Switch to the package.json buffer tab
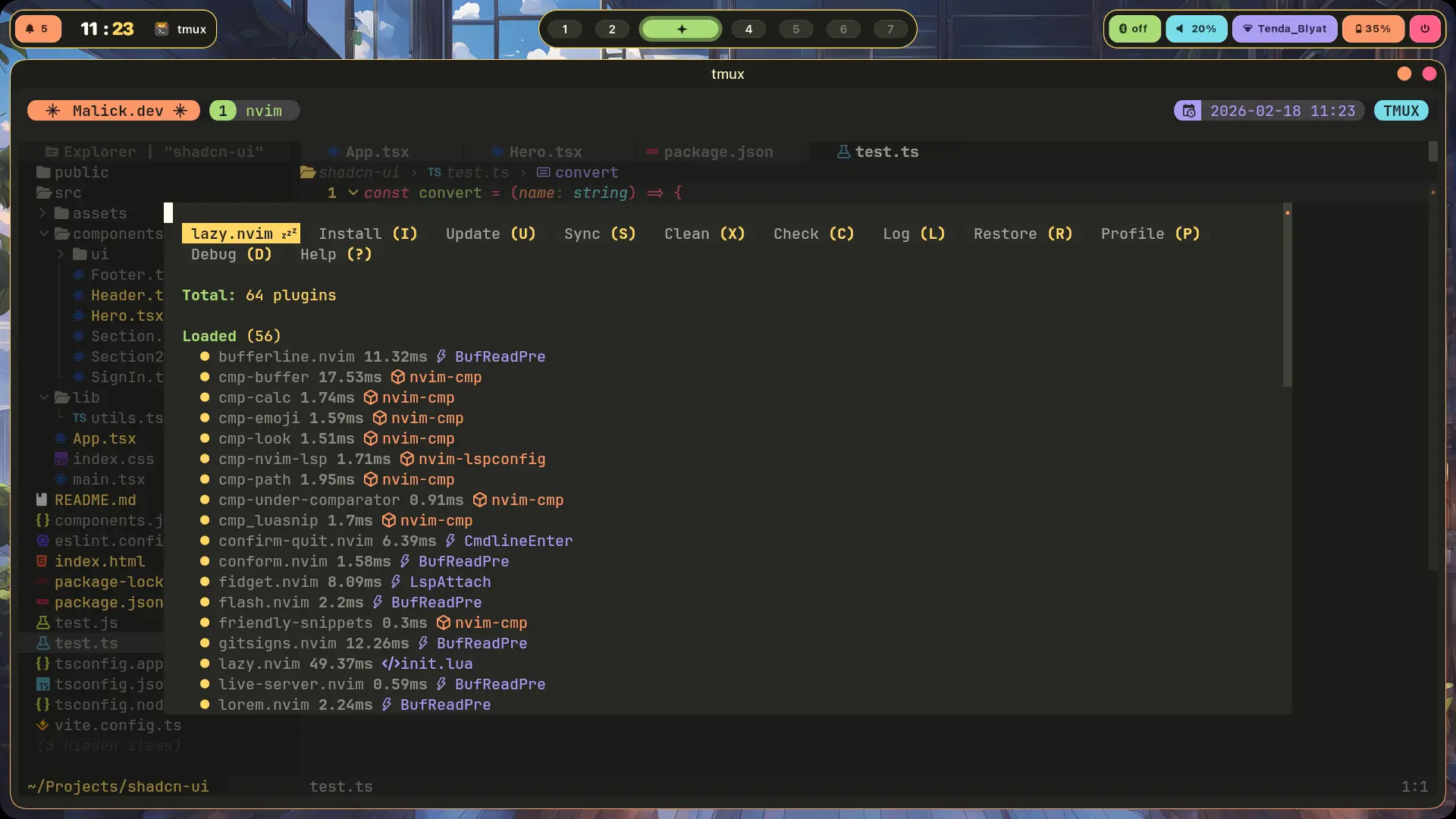 [718, 152]
